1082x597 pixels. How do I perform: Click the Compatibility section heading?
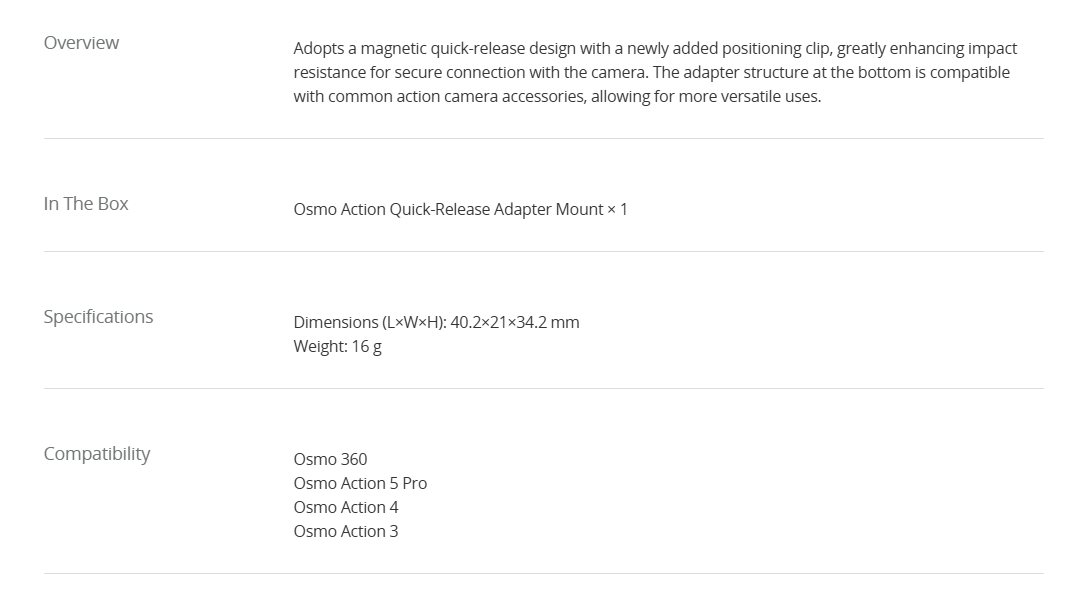click(x=97, y=454)
